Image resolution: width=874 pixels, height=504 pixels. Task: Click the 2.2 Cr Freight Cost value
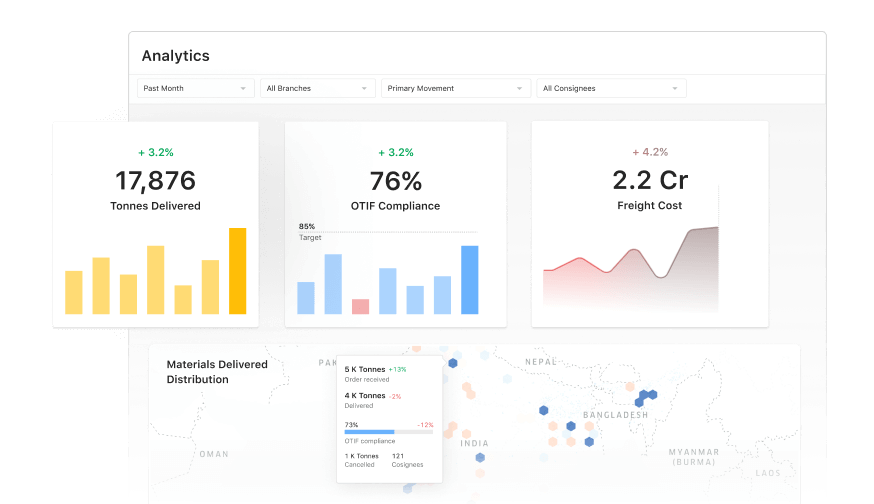[x=649, y=181]
